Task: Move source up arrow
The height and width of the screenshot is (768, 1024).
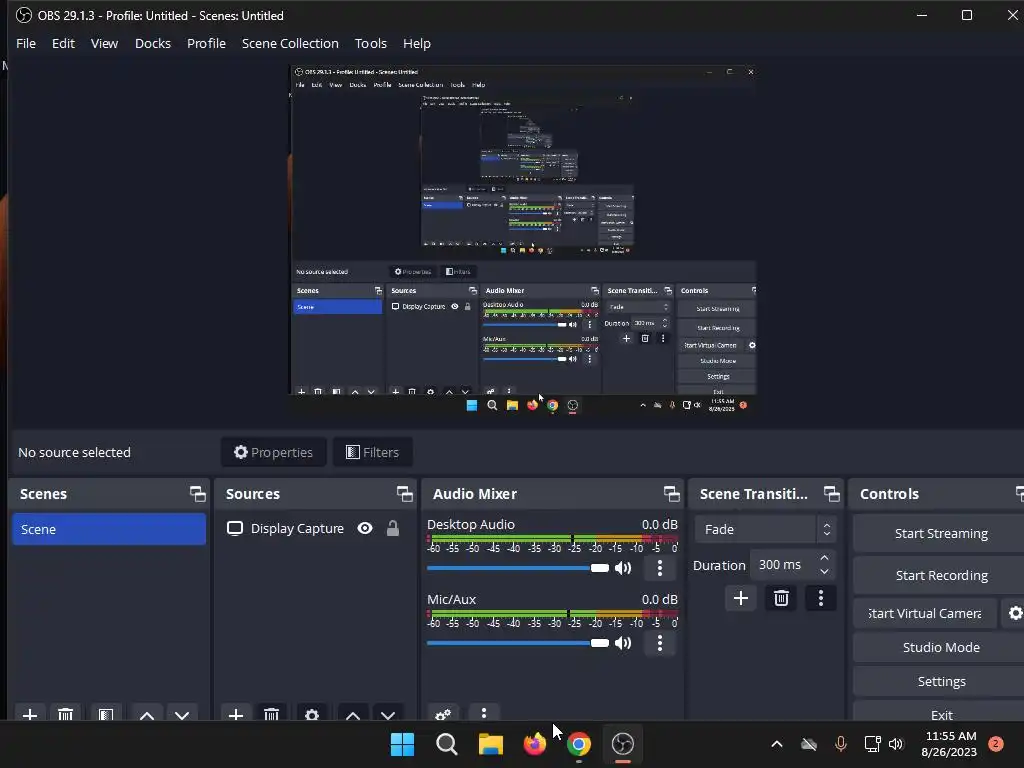Action: pyautogui.click(x=353, y=714)
